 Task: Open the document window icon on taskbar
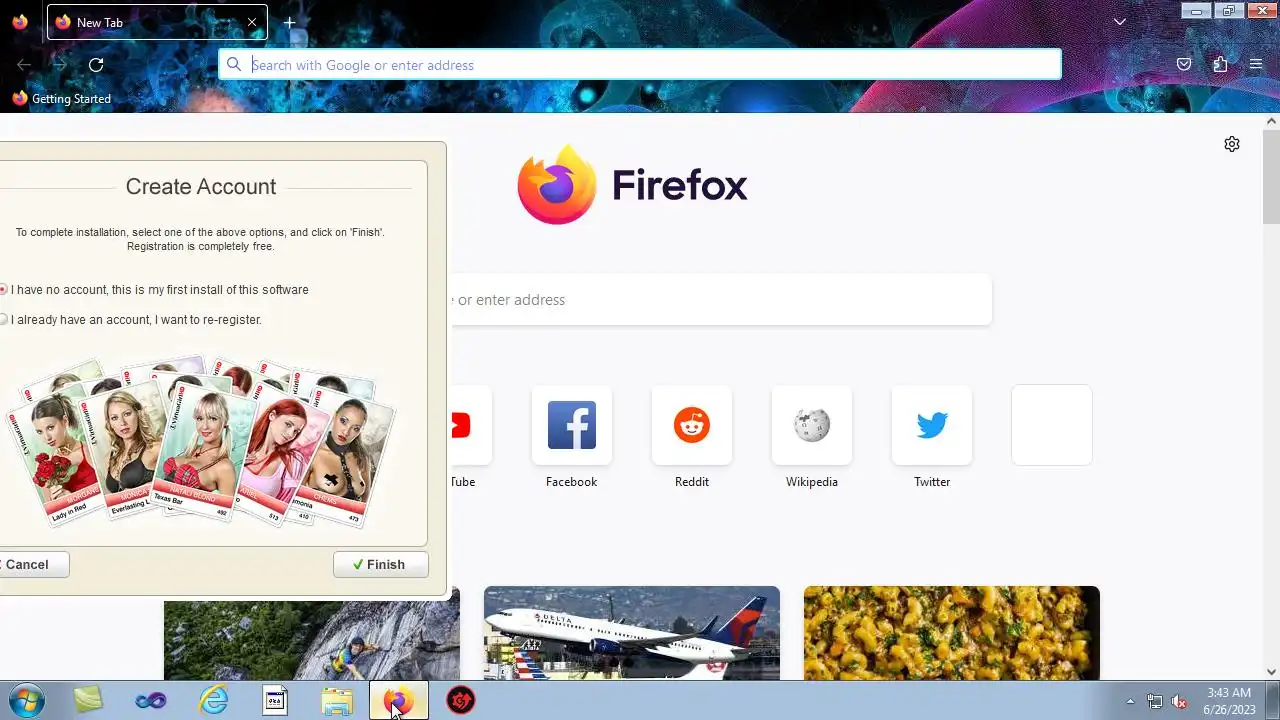pyautogui.click(x=275, y=701)
